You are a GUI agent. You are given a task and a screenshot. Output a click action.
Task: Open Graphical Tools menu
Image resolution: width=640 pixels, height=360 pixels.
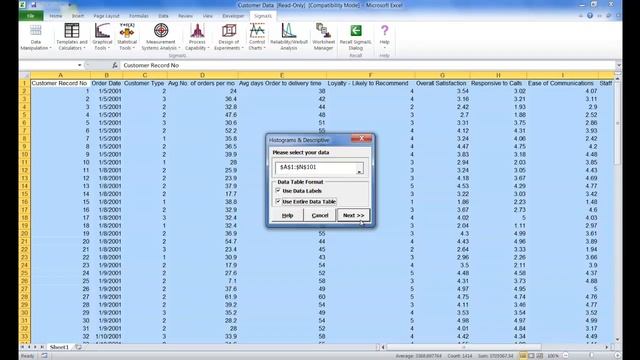(102, 37)
